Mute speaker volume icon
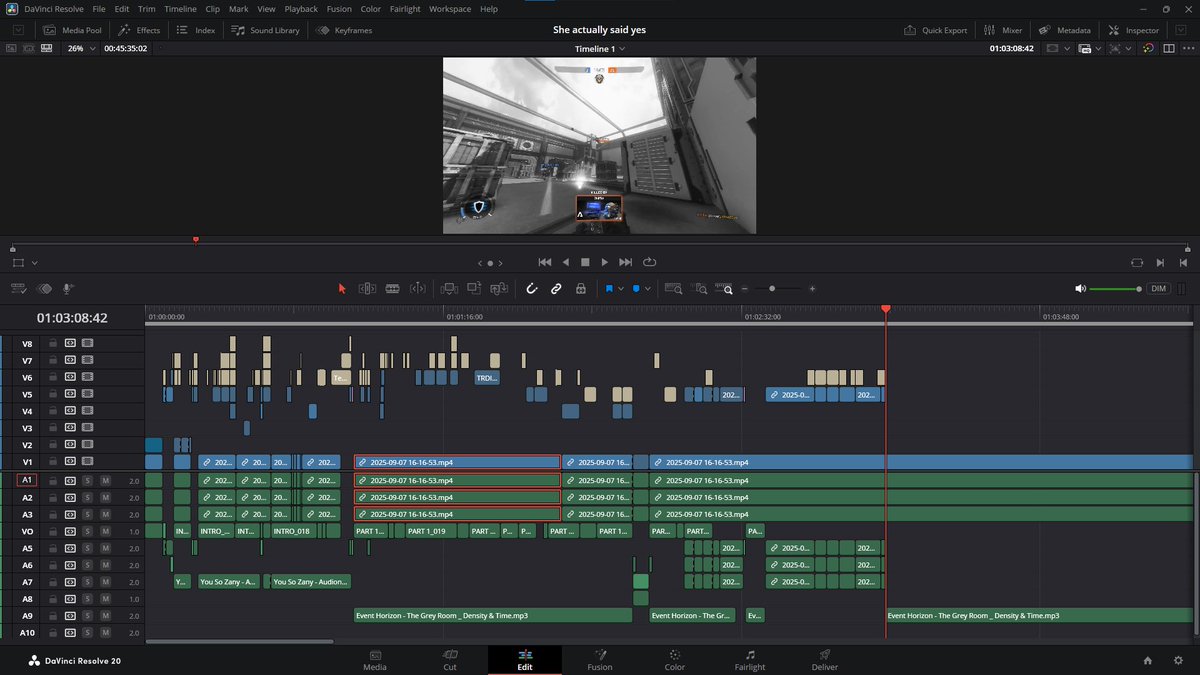Viewport: 1200px width, 675px height. (x=1080, y=288)
